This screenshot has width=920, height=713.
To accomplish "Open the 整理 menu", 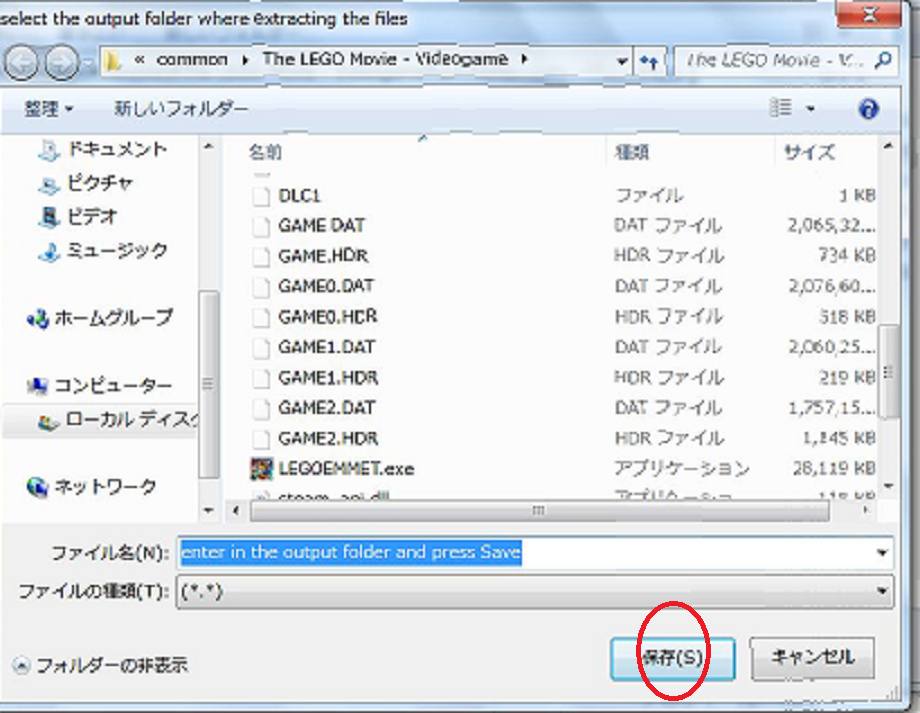I will [49, 109].
